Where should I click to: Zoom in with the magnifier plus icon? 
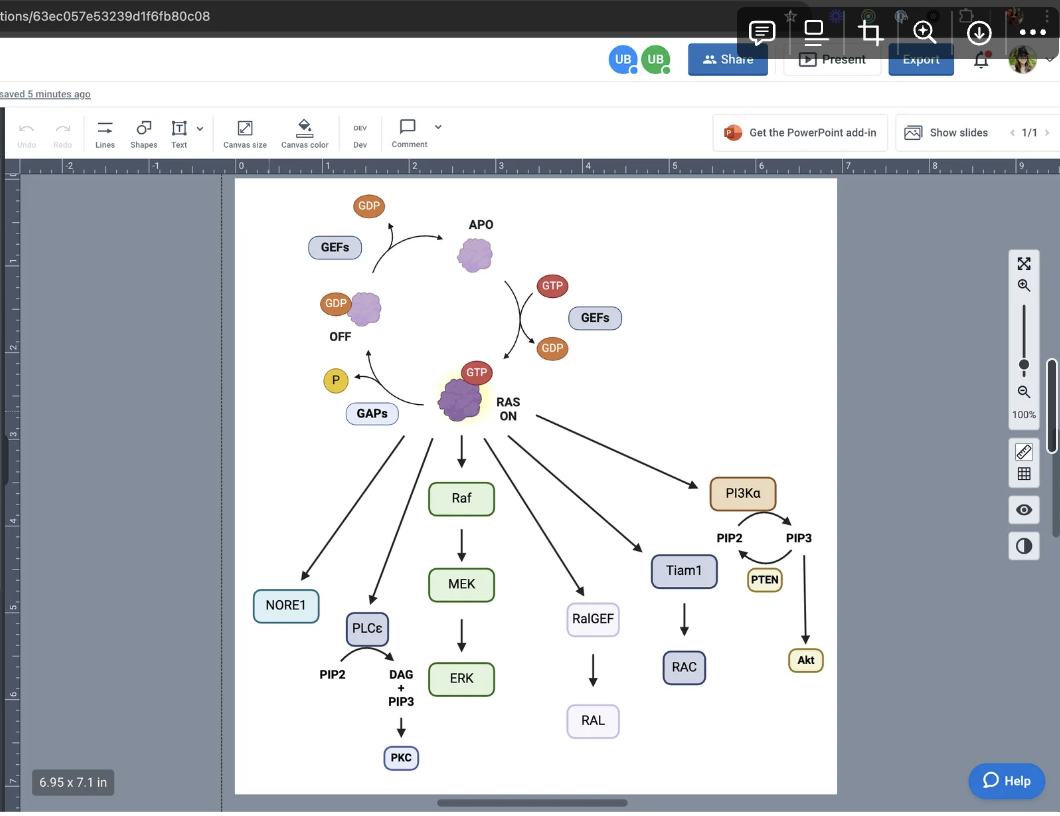(x=1024, y=286)
